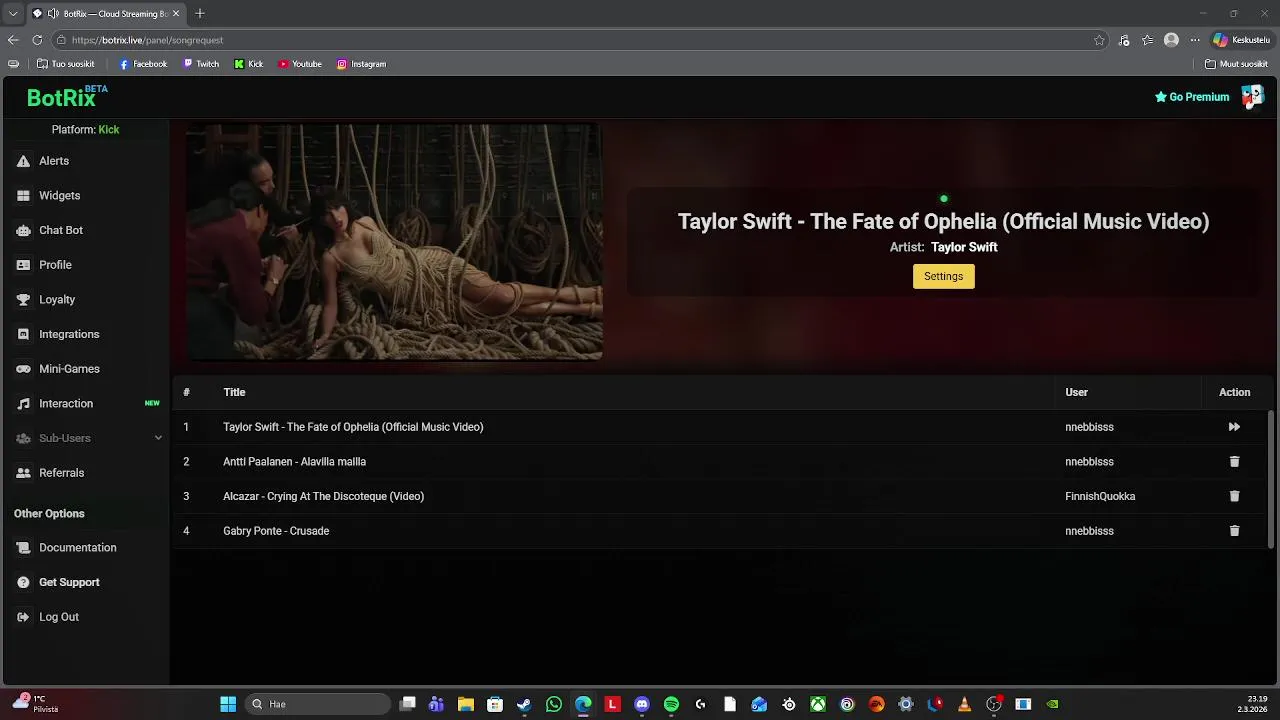The height and width of the screenshot is (720, 1280).
Task: Open WhatsApp from the taskbar
Action: [x=554, y=704]
